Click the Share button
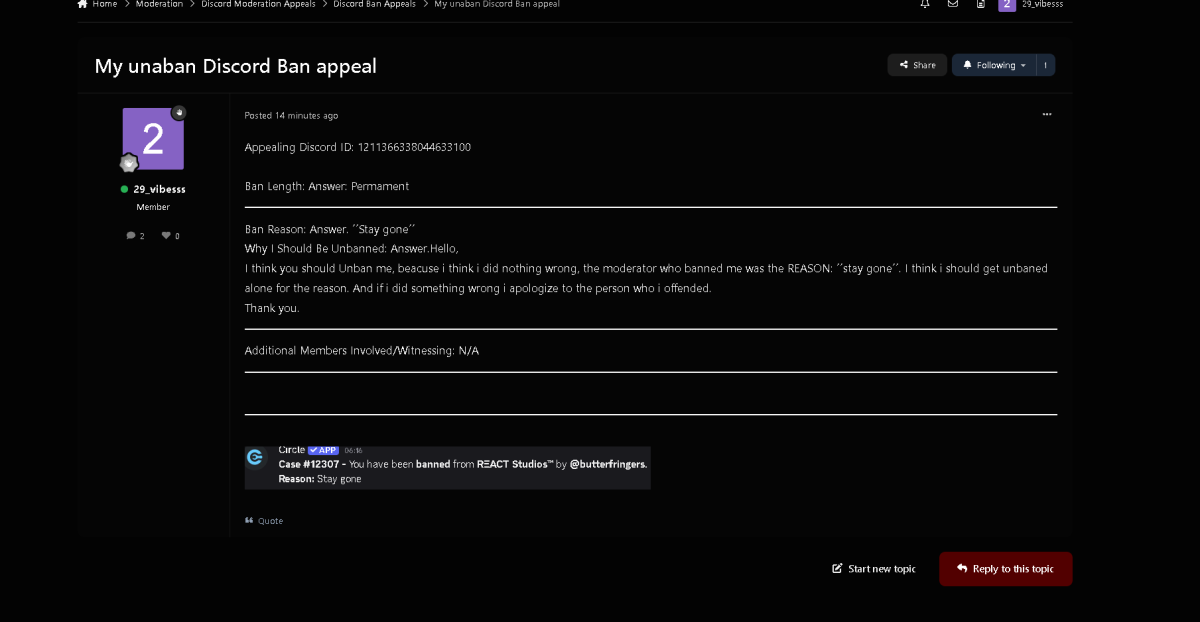Viewport: 1200px width, 622px height. click(x=917, y=65)
